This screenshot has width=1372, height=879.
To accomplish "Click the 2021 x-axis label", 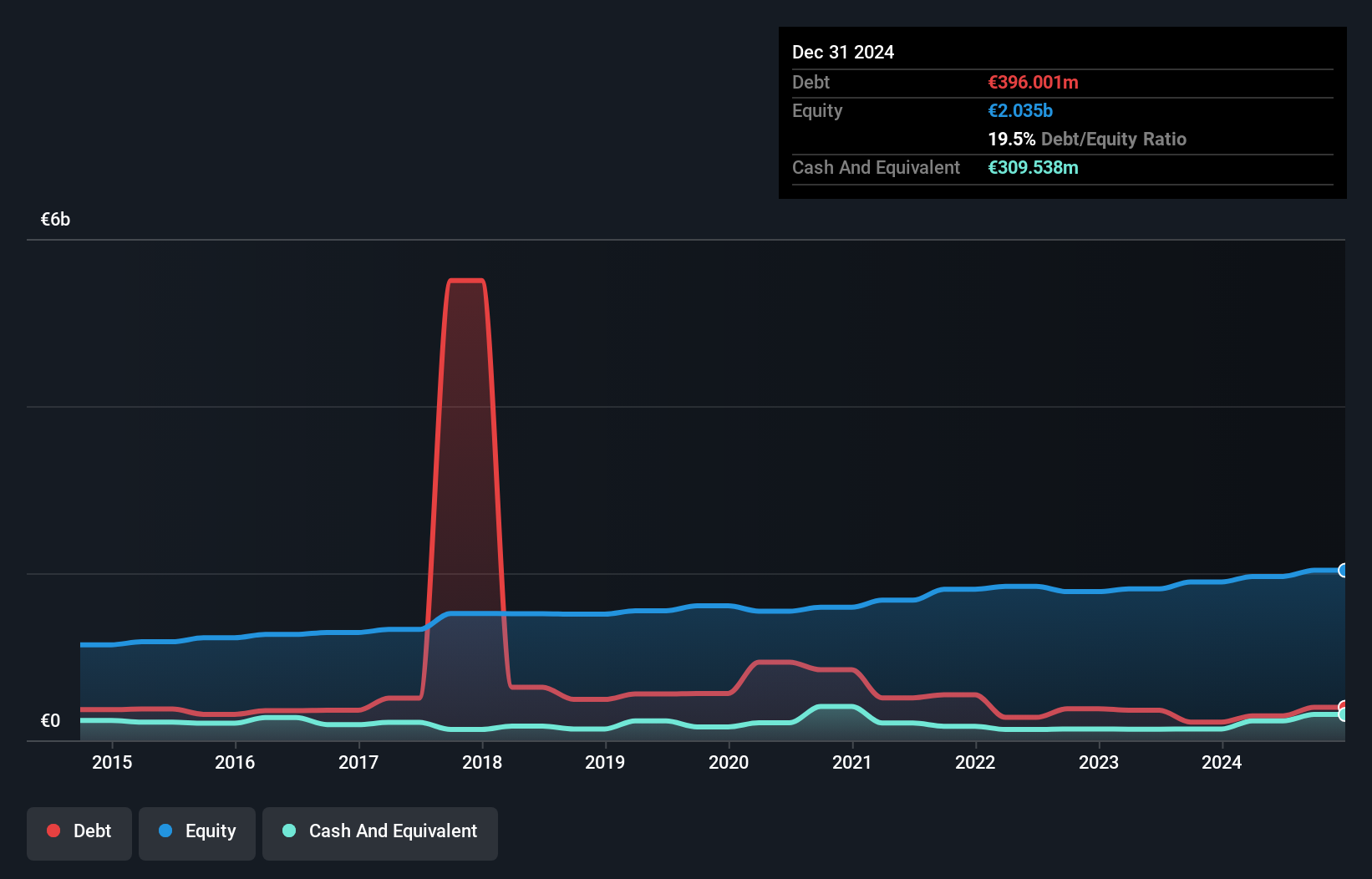I will pyautogui.click(x=852, y=762).
